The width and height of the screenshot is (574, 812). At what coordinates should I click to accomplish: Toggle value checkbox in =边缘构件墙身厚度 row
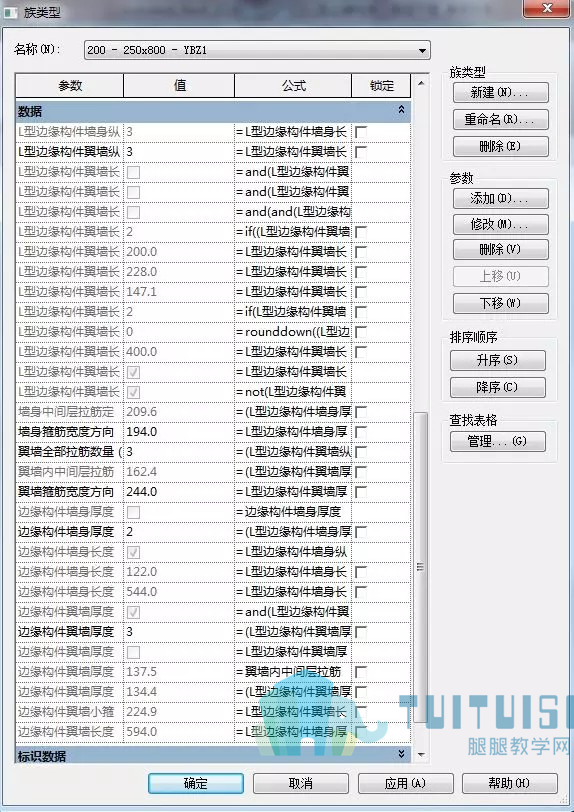coord(133,512)
